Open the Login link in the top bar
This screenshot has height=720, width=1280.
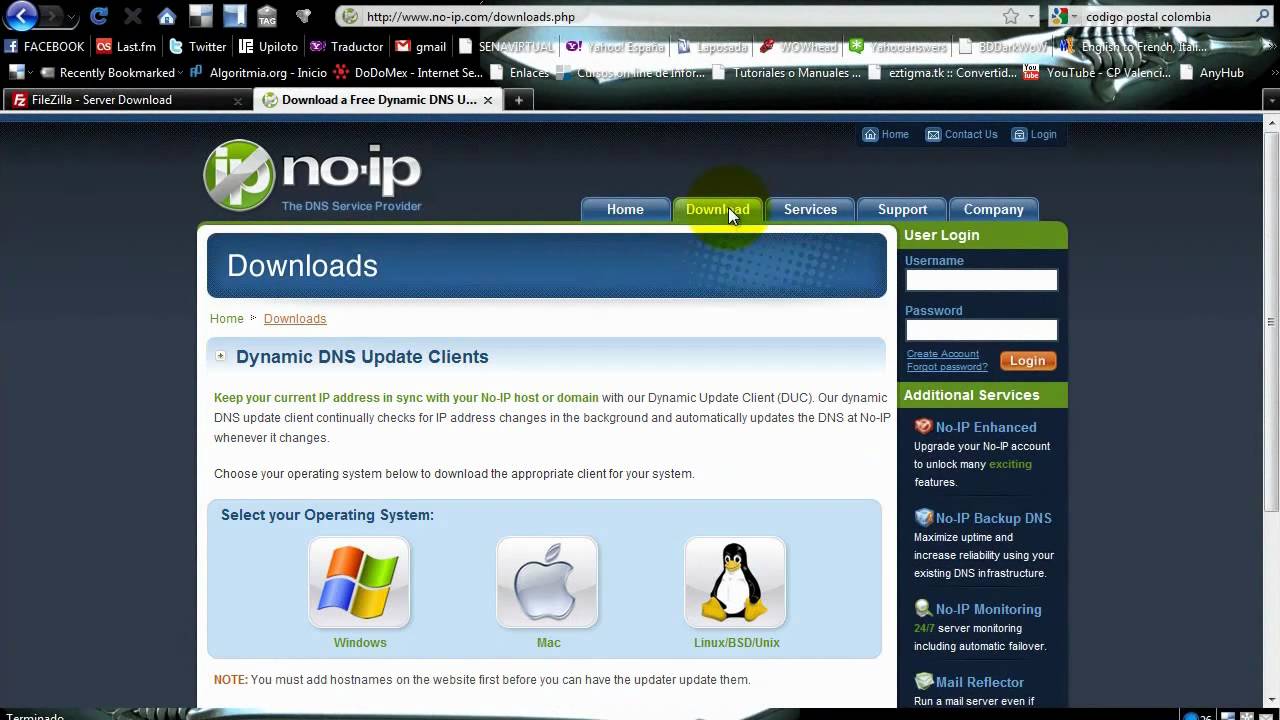pyautogui.click(x=1034, y=134)
